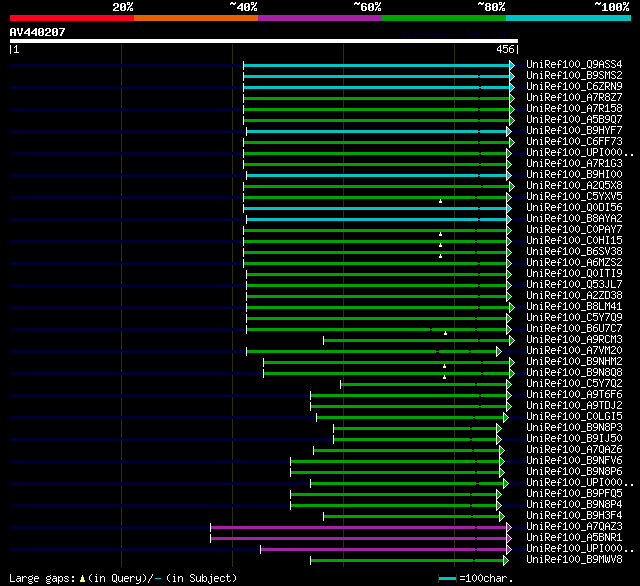Image resolution: width=640 pixels, height=586 pixels.
Task: Select the UniRef100_B9NFV6 label
Action: [574, 461]
